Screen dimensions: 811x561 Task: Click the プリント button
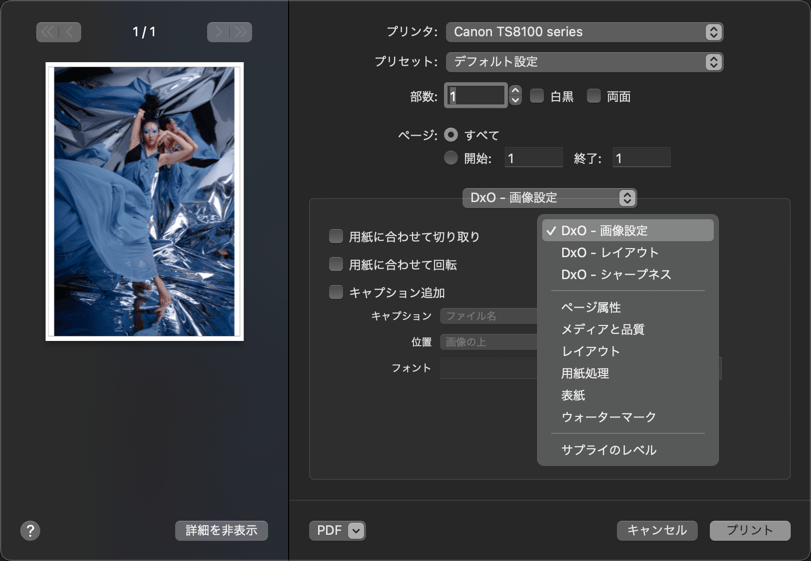pos(750,530)
